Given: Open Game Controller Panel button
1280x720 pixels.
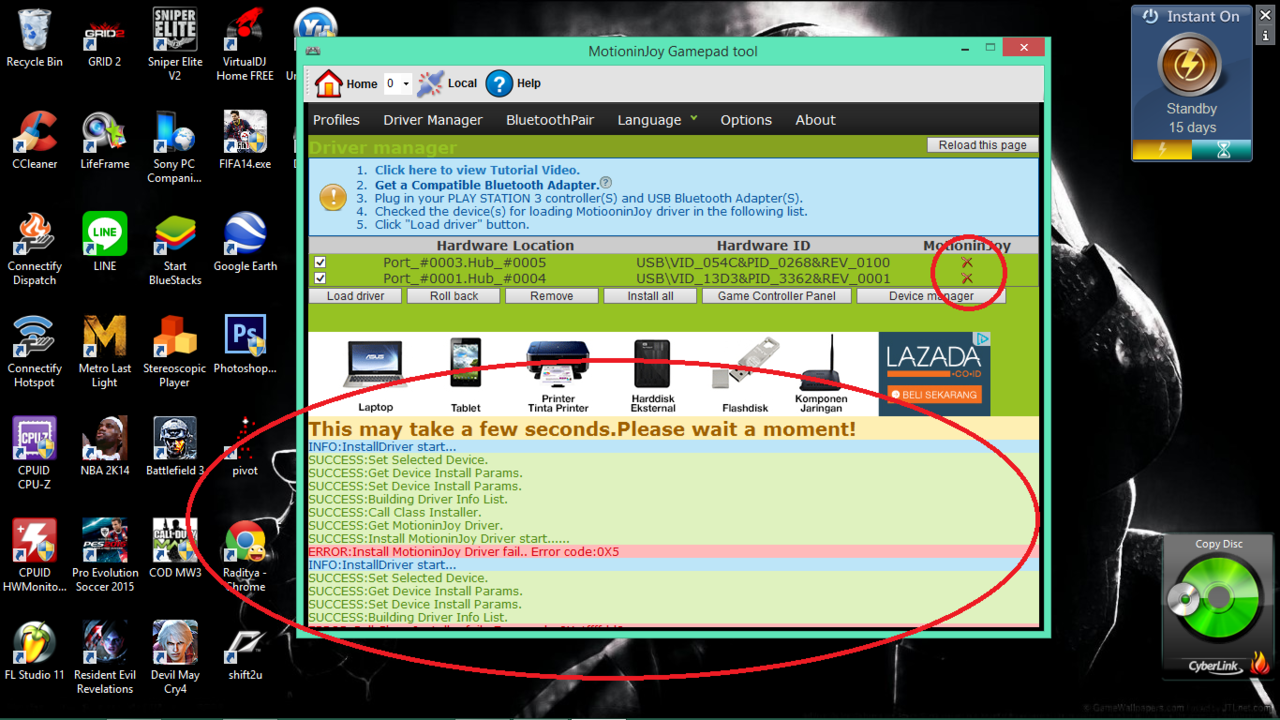Looking at the screenshot, I should (x=776, y=296).
